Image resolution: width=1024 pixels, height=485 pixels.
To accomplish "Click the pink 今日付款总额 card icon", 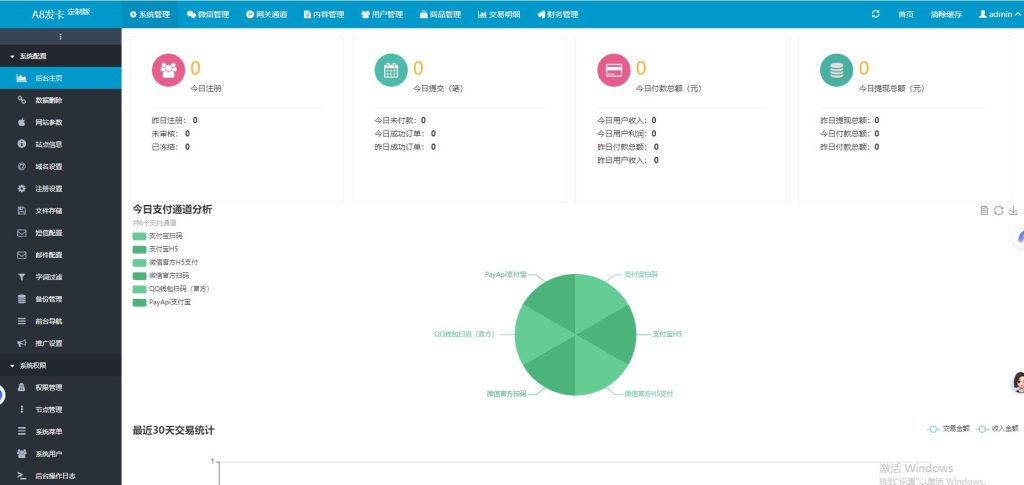I will coord(614,70).
